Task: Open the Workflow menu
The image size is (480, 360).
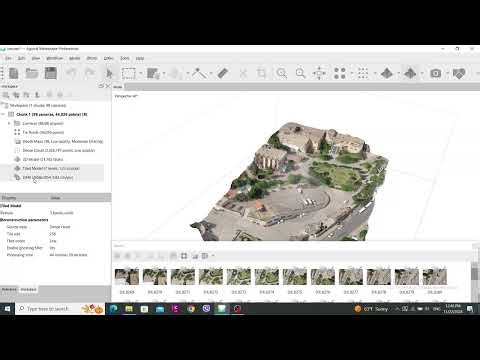Action: [x=55, y=58]
